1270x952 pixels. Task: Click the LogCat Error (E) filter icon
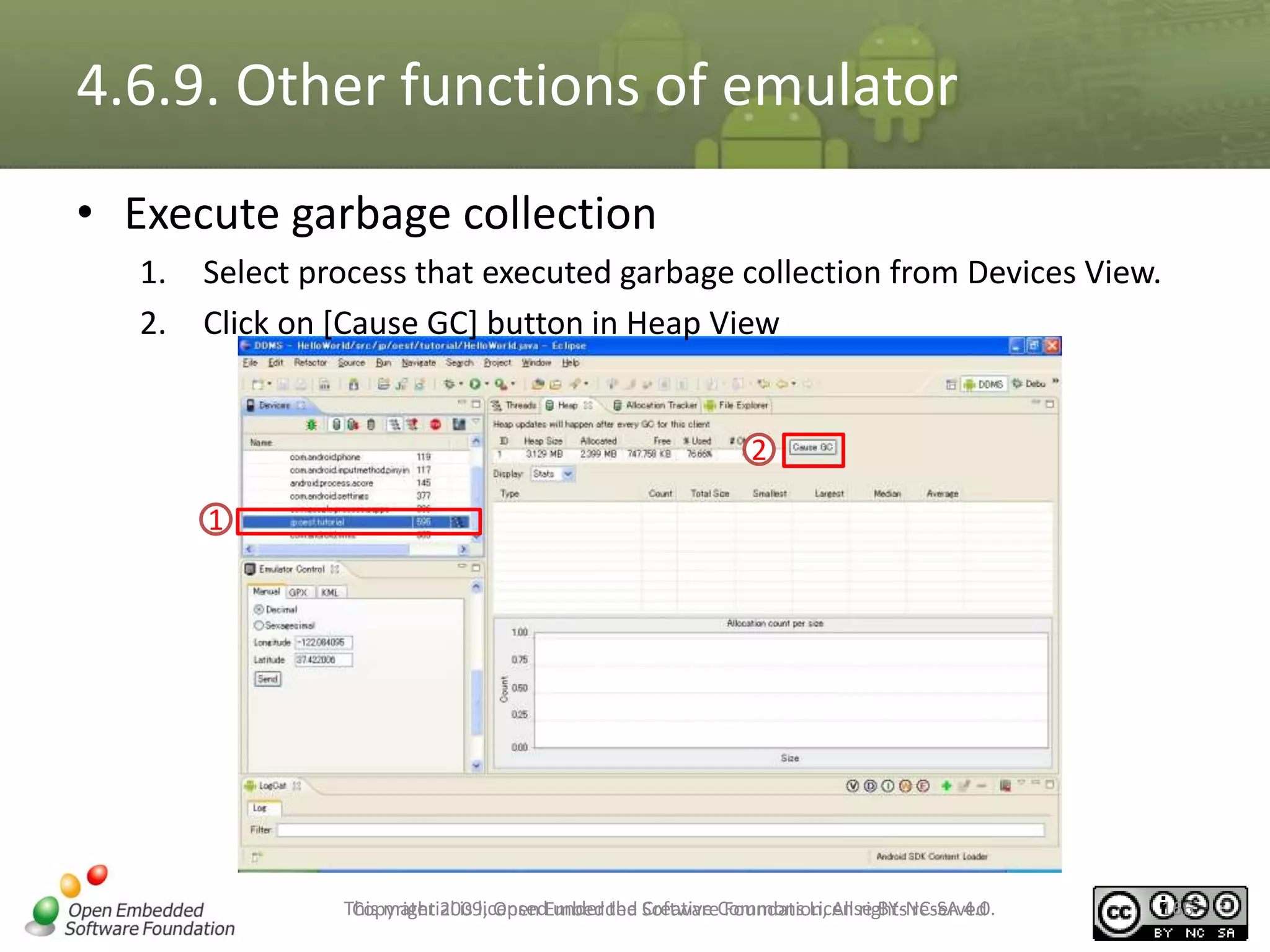point(923,786)
